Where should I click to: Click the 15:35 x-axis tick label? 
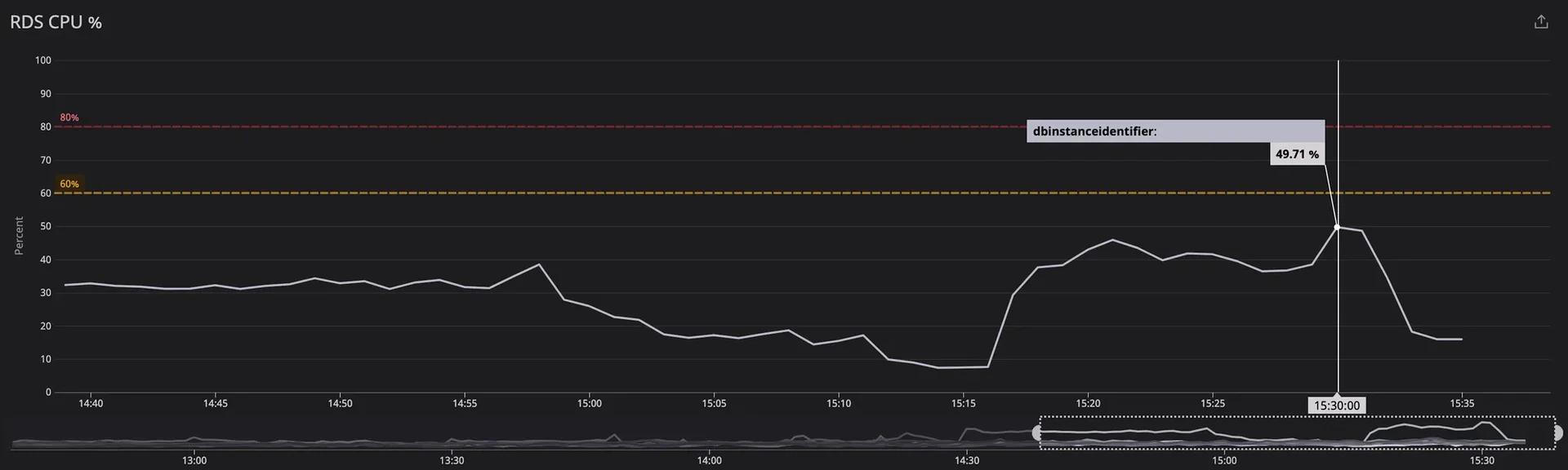tap(1462, 403)
